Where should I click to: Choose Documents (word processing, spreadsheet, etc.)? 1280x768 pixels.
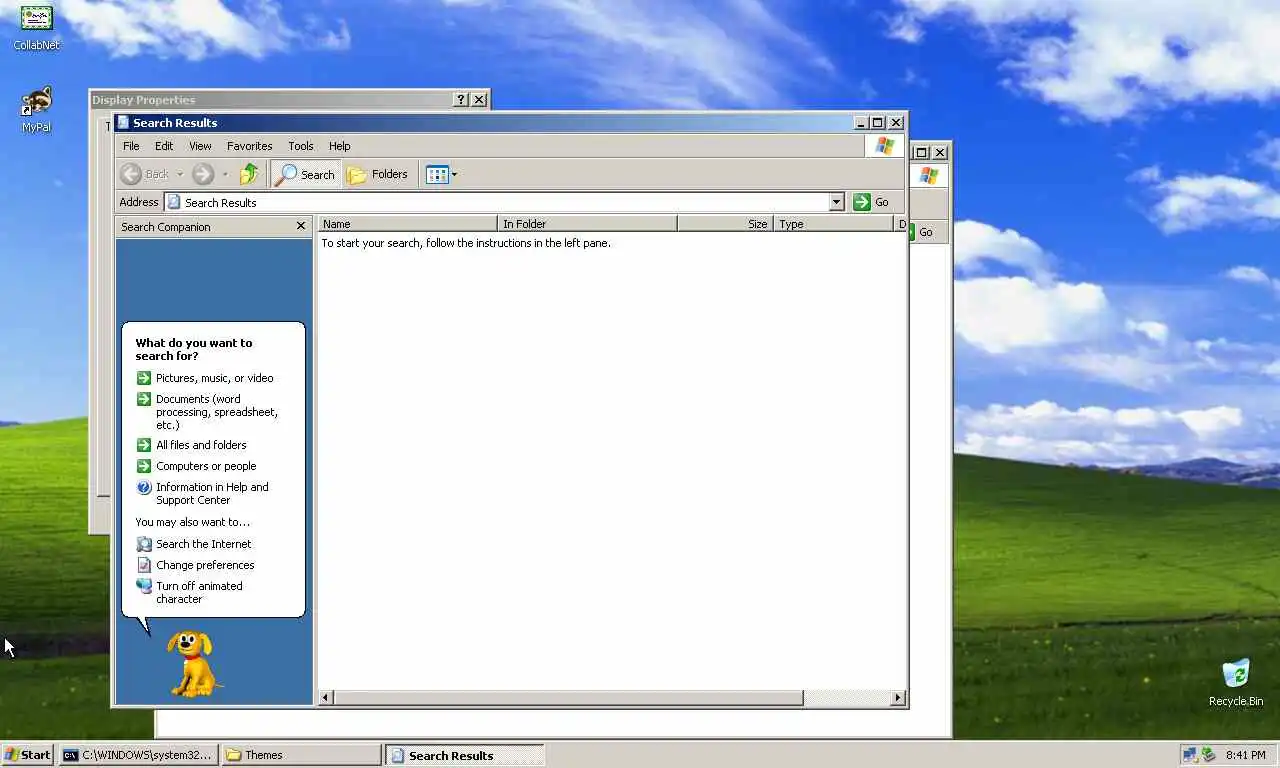217,412
